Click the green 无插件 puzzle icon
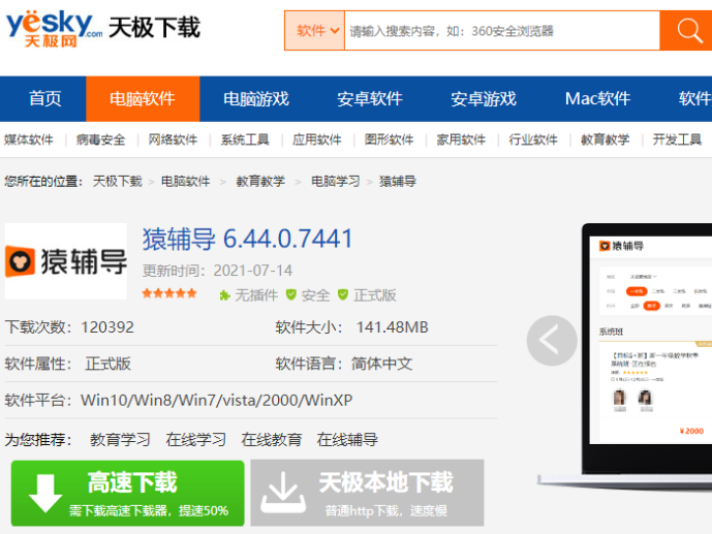The image size is (712, 534). [x=224, y=296]
